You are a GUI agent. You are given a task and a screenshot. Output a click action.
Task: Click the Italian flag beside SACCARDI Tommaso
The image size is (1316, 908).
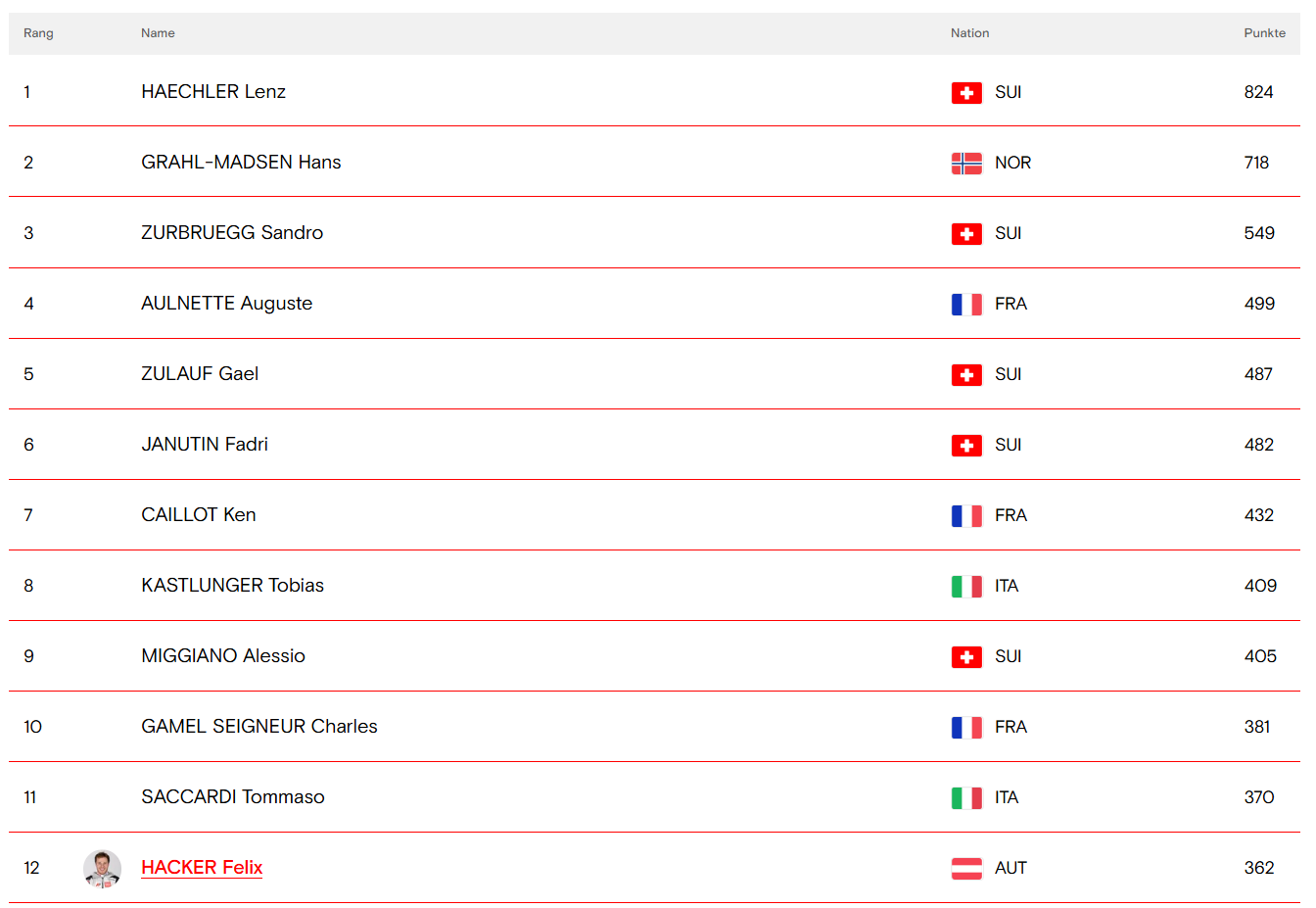point(966,798)
